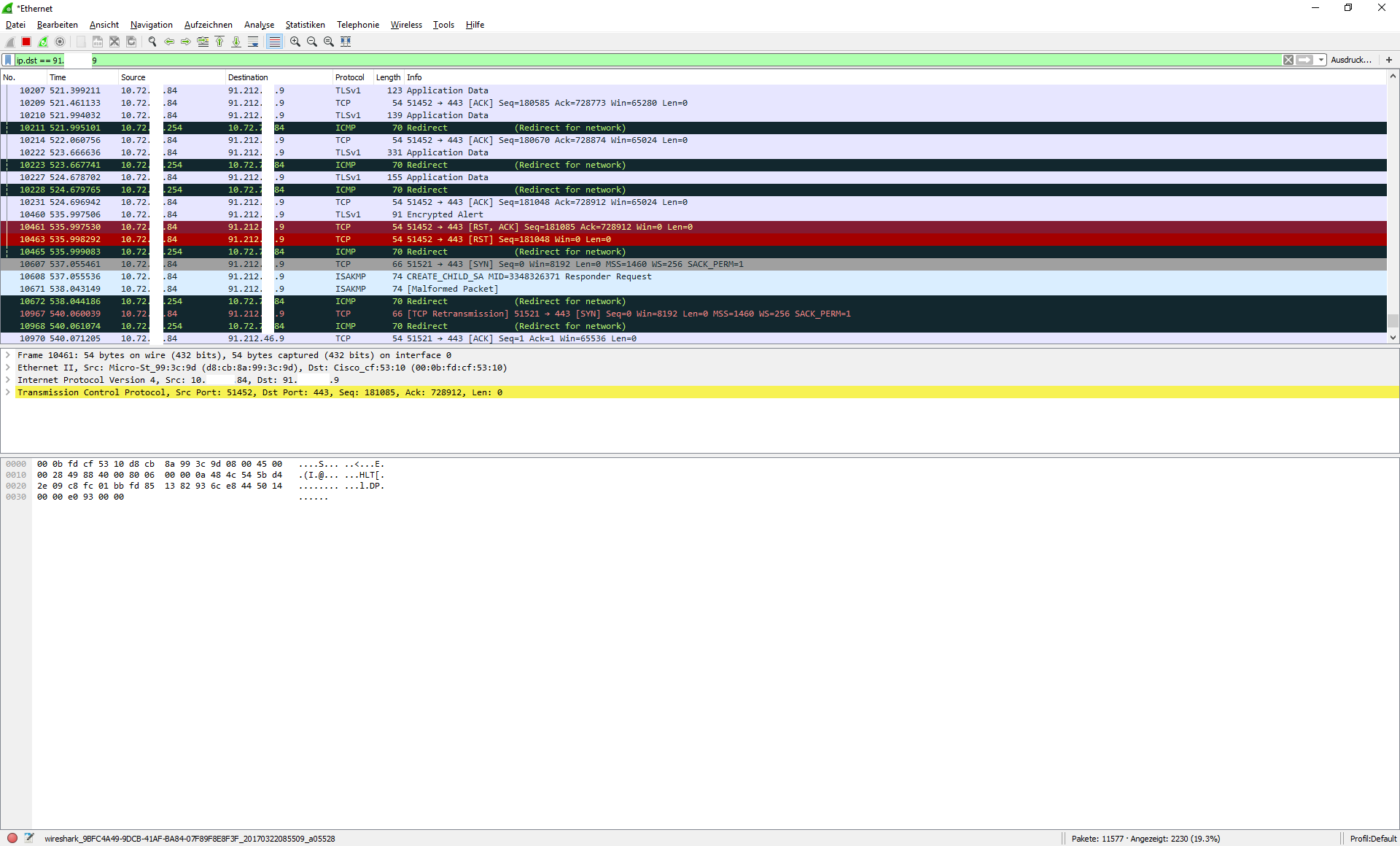
Task: Zoom in on packet list text
Action: pyautogui.click(x=295, y=42)
